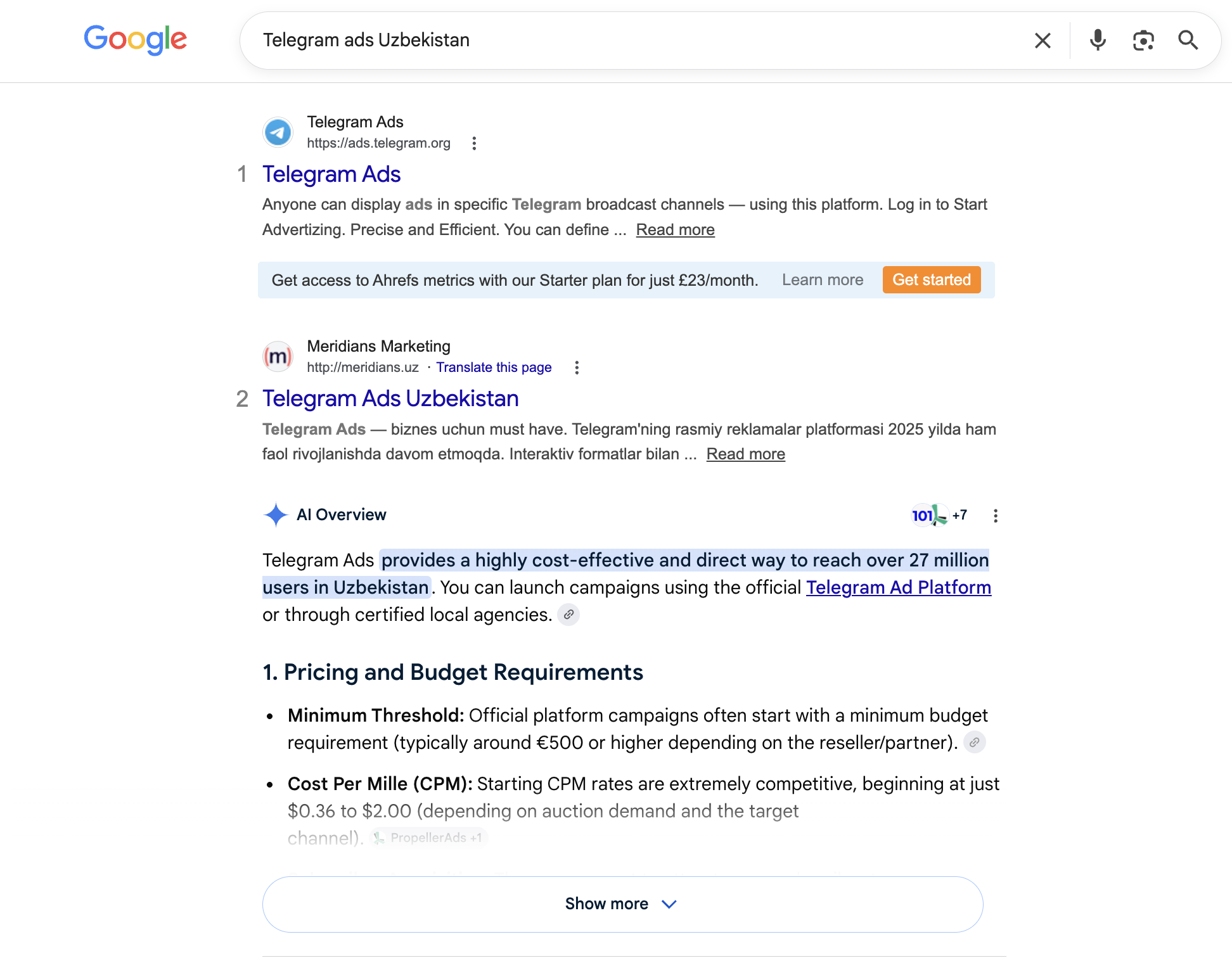This screenshot has width=1232, height=977.
Task: Start voice search with microphone icon
Action: pos(1098,41)
